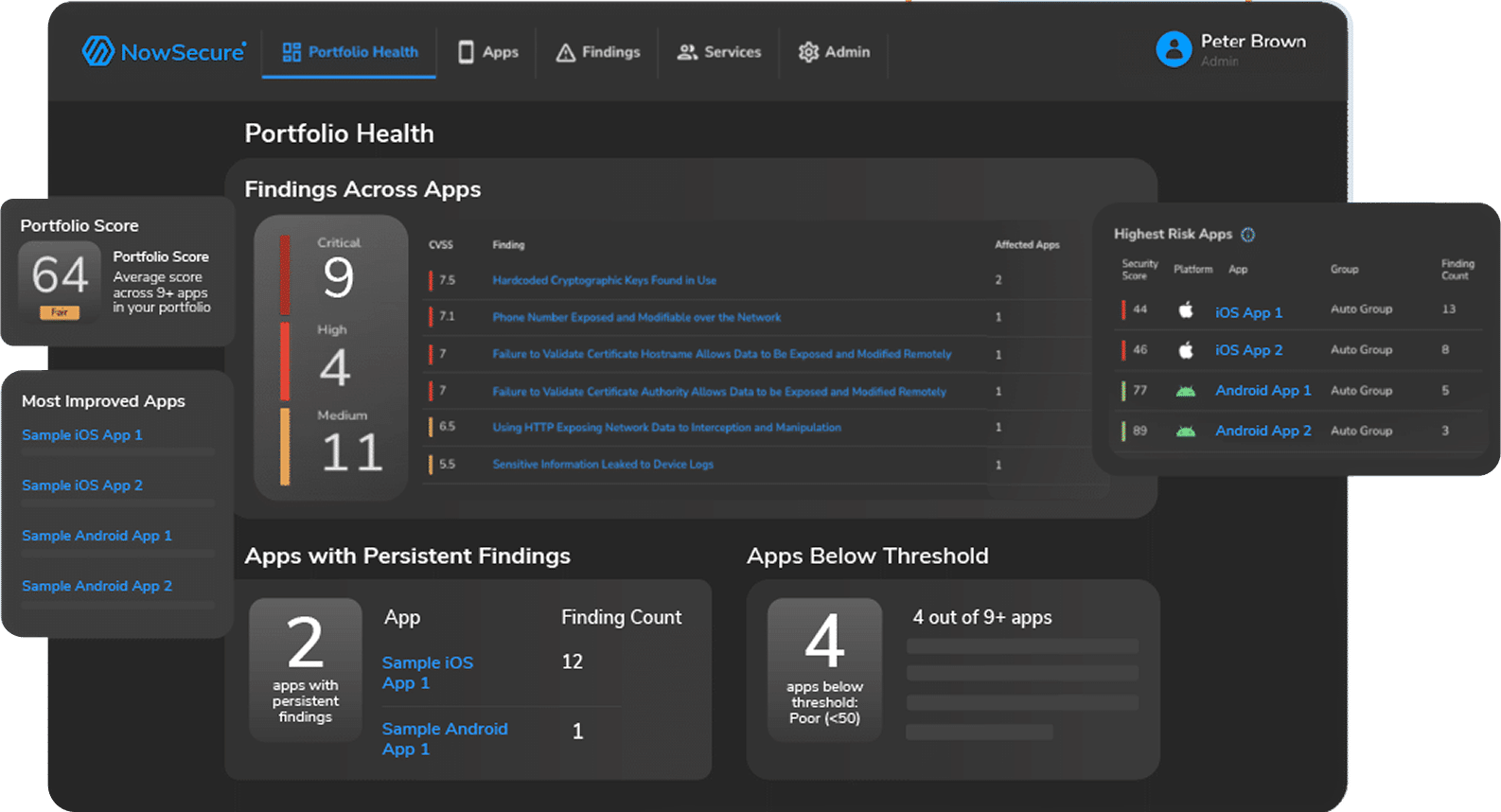Screen dimensions: 1501x812
Task: Click the security score 77 for Android App 1
Action: click(x=1139, y=390)
